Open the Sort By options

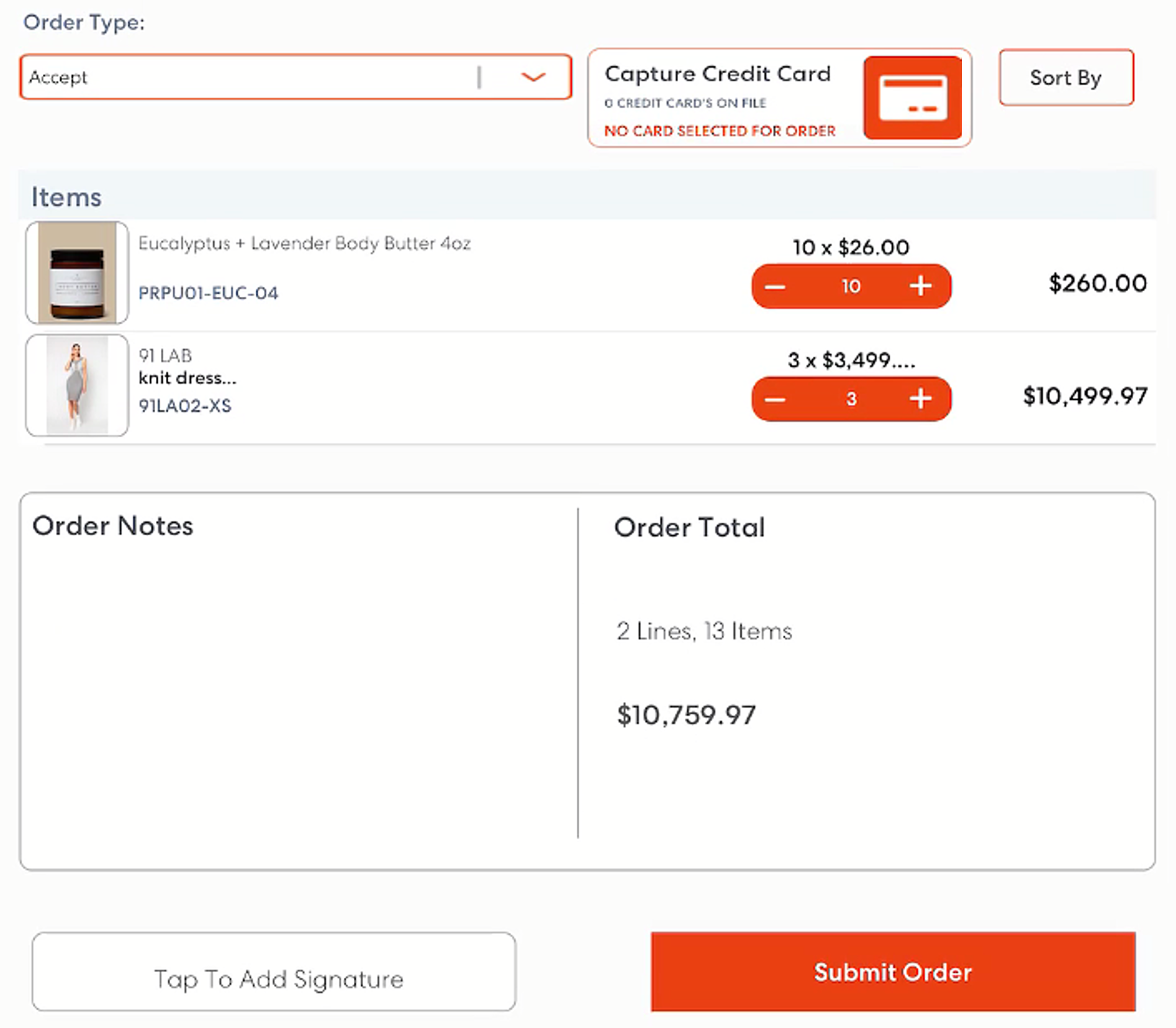[x=1065, y=78]
